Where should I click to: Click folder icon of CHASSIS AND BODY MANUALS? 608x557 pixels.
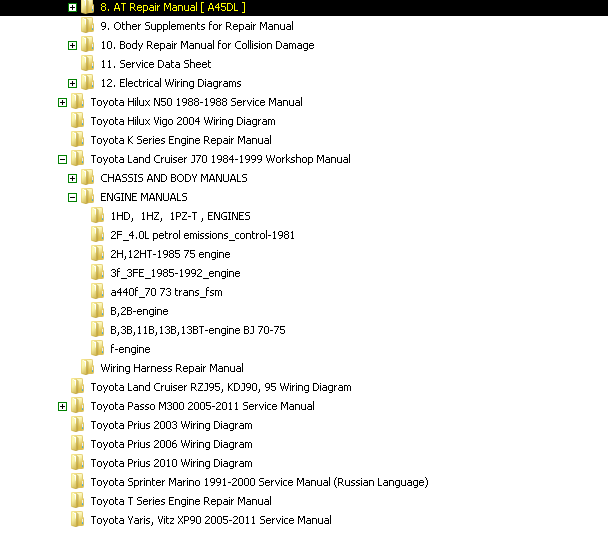pos(88,178)
